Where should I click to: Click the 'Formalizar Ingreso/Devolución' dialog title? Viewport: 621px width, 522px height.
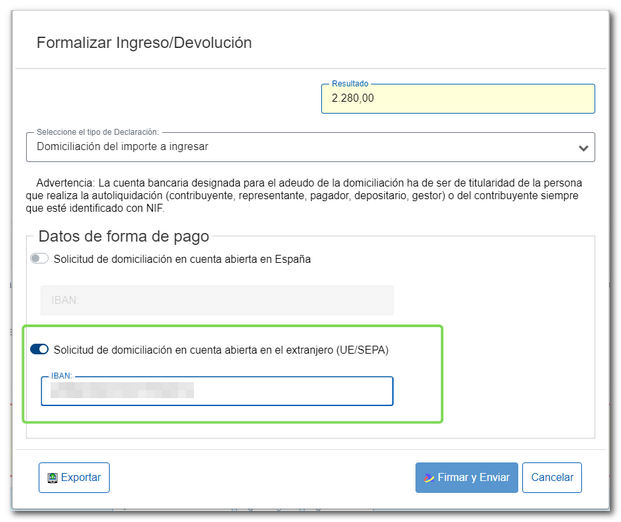coord(144,43)
